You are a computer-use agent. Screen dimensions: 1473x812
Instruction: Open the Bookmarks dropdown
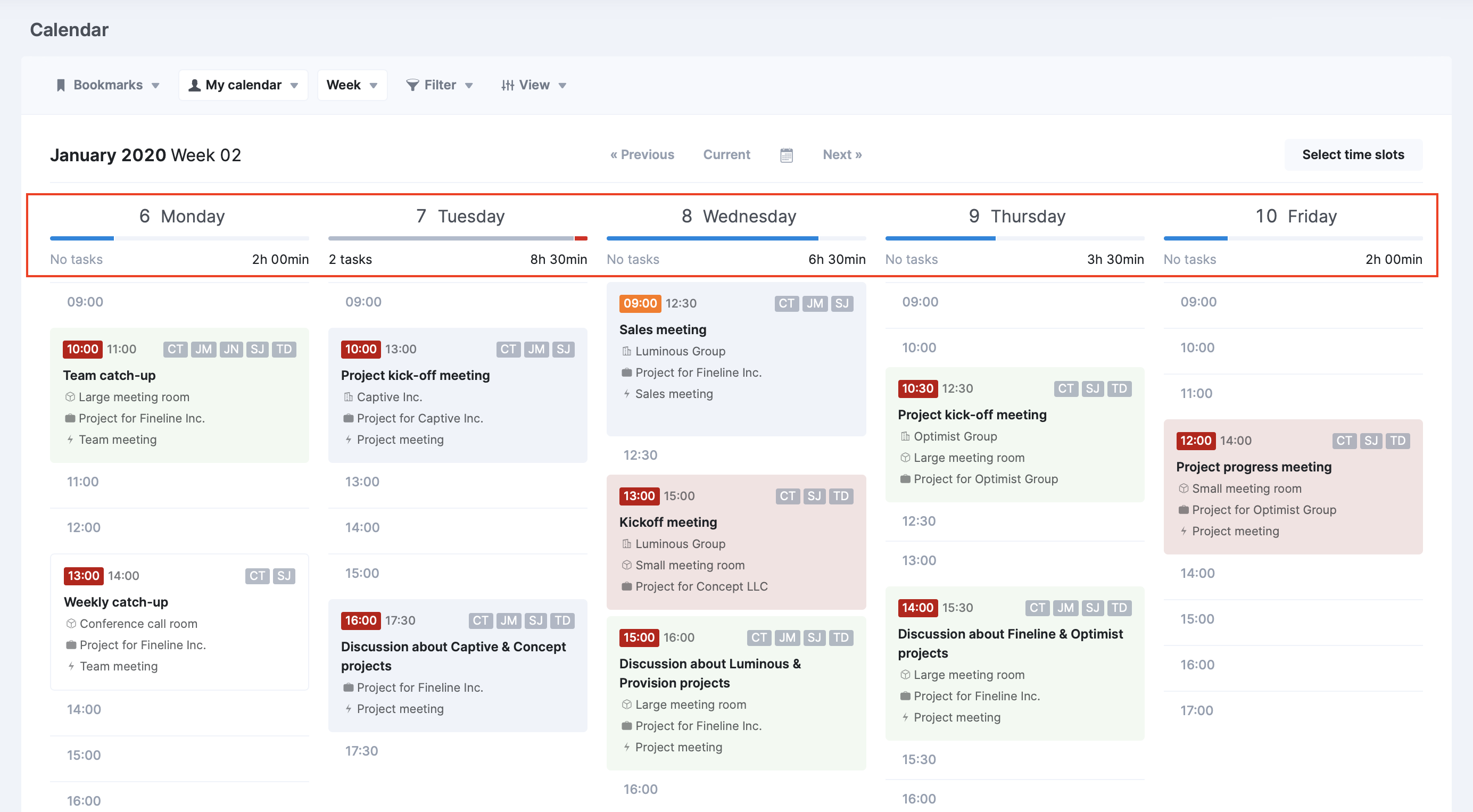(x=108, y=85)
